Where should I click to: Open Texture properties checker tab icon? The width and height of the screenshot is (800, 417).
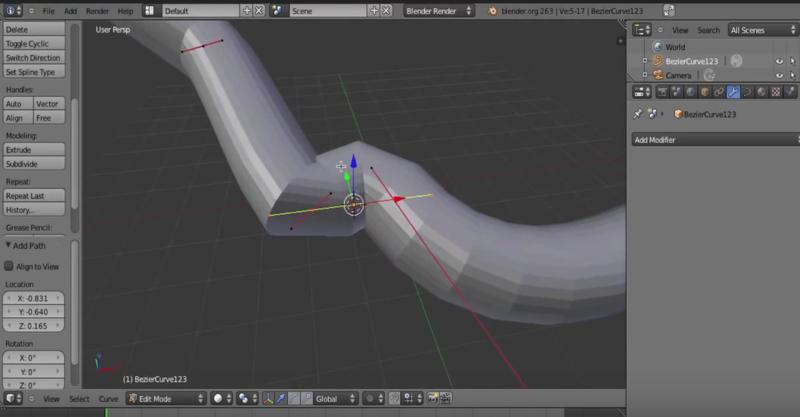pyautogui.click(x=776, y=92)
